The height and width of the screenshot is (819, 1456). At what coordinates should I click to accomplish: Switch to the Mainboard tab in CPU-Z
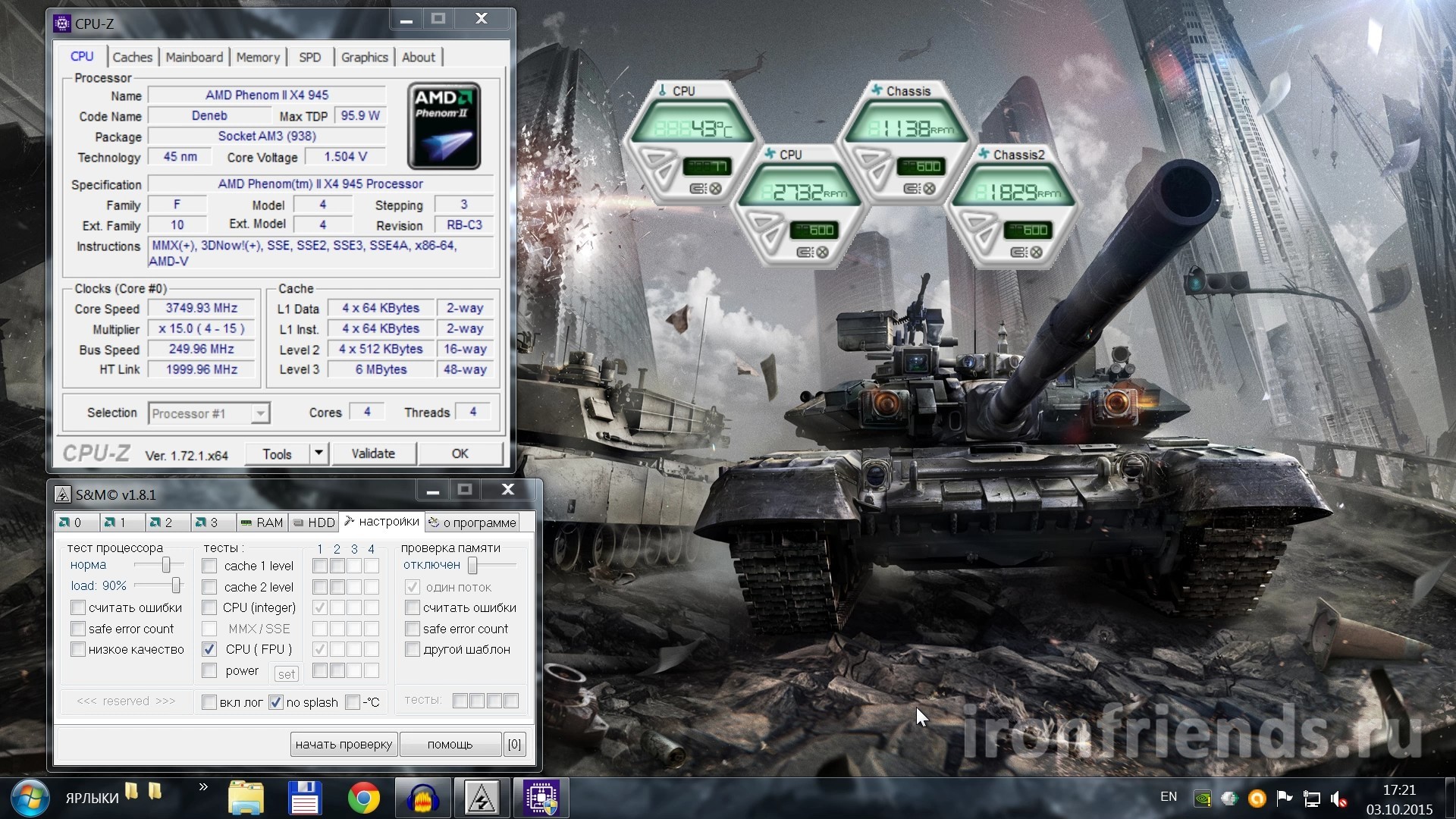(x=194, y=58)
